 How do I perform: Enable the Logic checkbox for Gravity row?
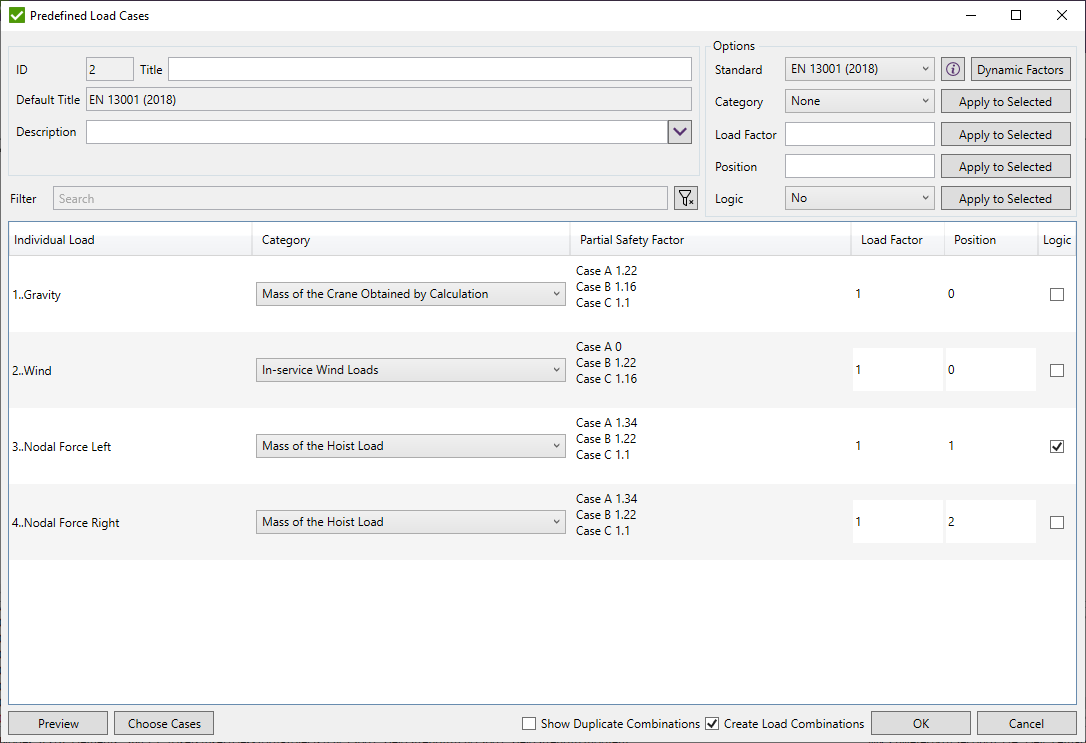1057,294
